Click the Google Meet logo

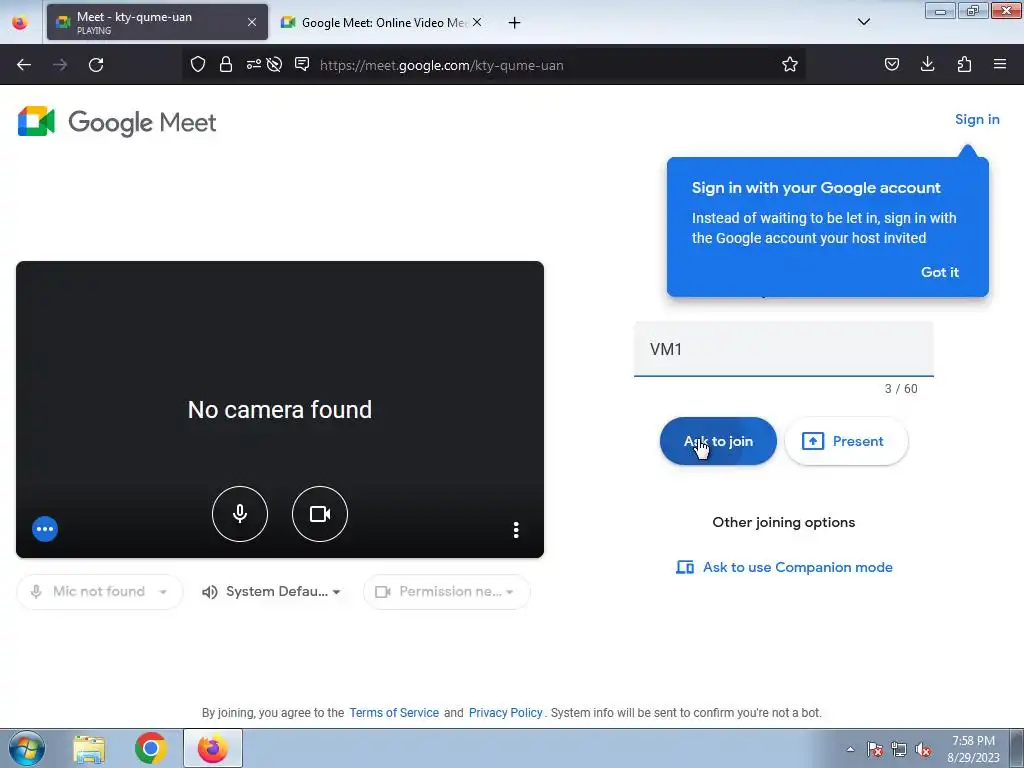coord(117,122)
